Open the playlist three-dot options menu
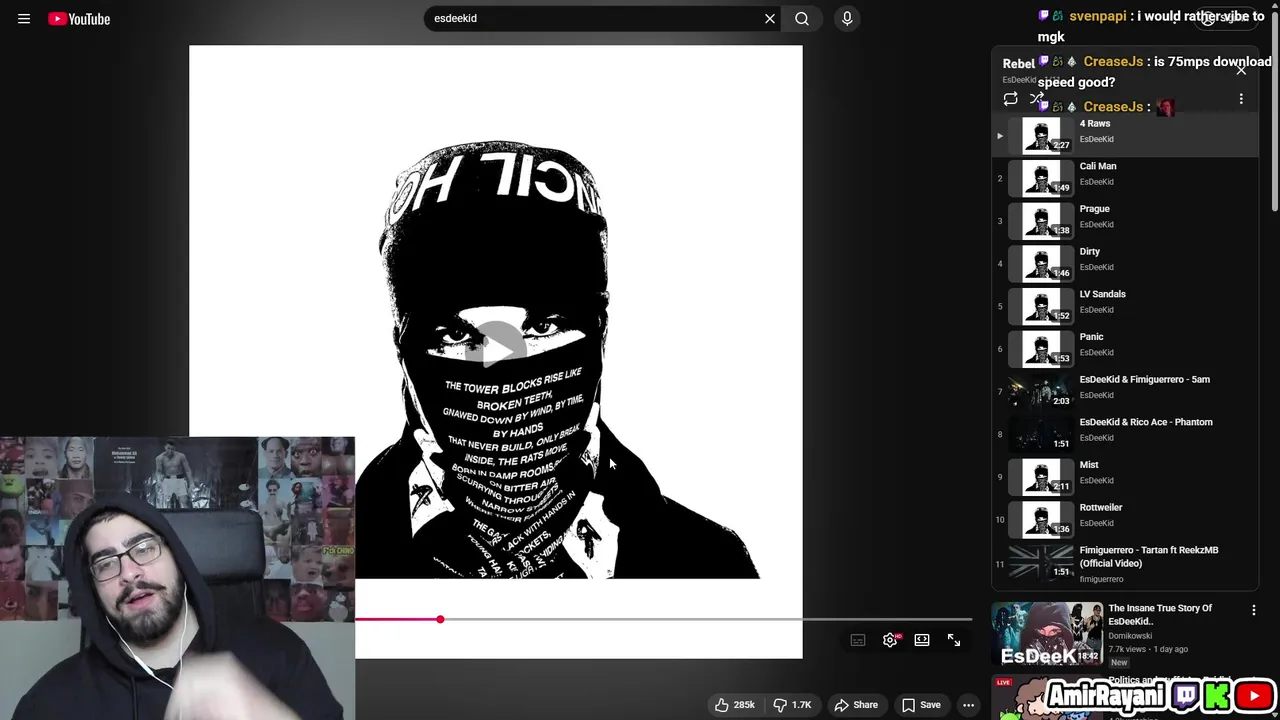The height and width of the screenshot is (720, 1280). click(1241, 99)
